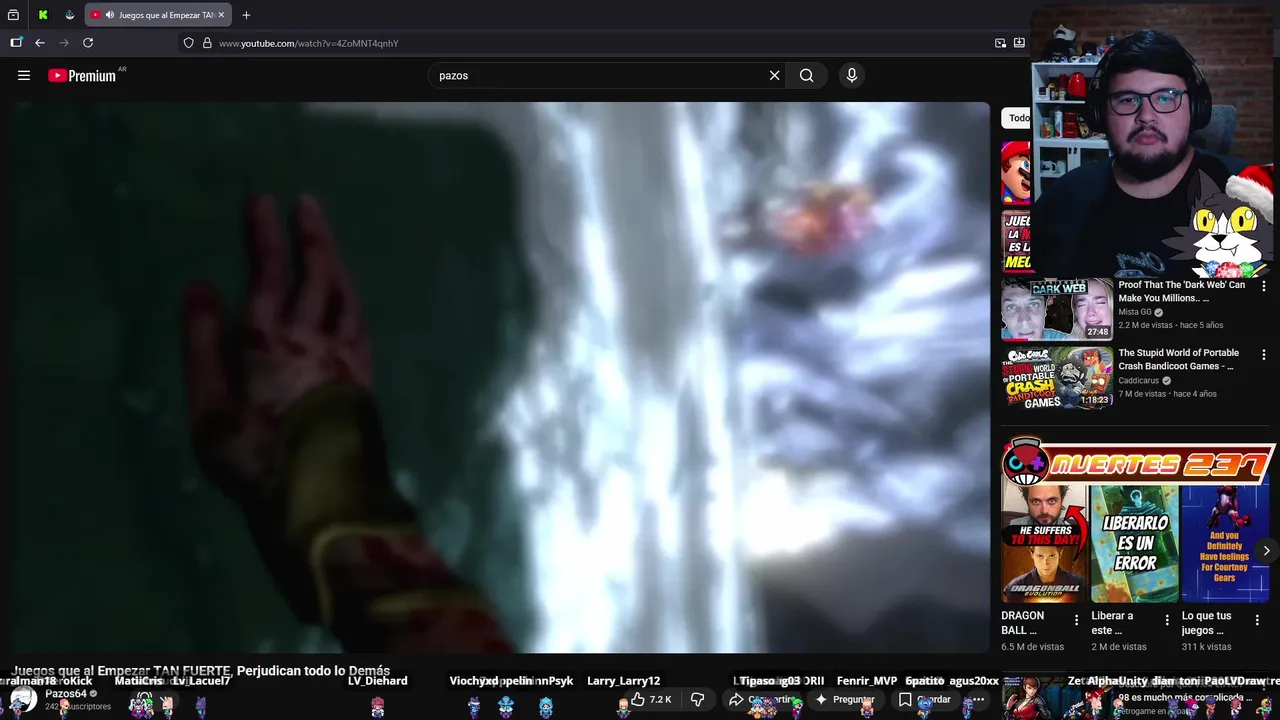Open the YouTube hamburger guide menu
Screen dimensions: 1280x720
click(x=24, y=75)
